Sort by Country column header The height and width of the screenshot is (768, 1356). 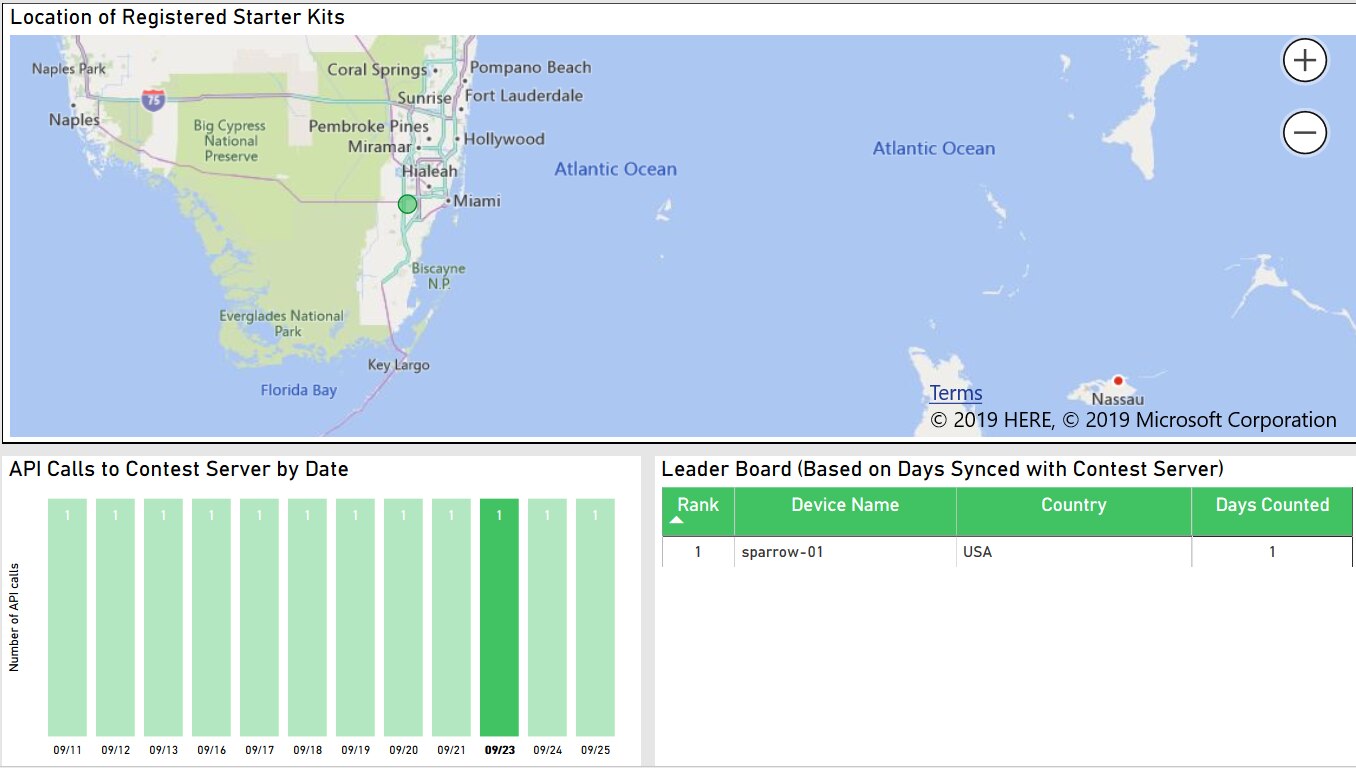1073,505
